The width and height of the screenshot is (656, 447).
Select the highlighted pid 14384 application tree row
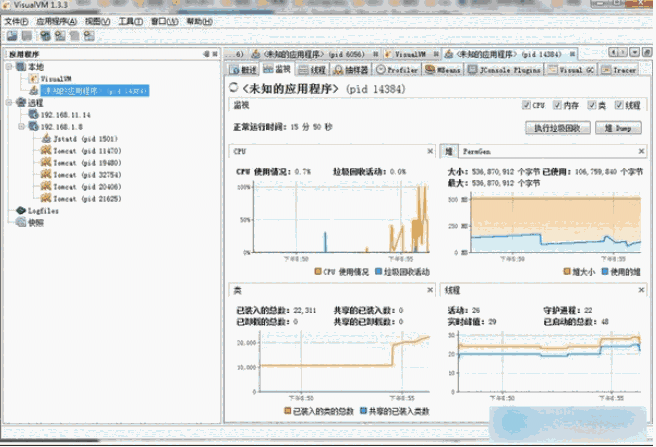[x=95, y=90]
